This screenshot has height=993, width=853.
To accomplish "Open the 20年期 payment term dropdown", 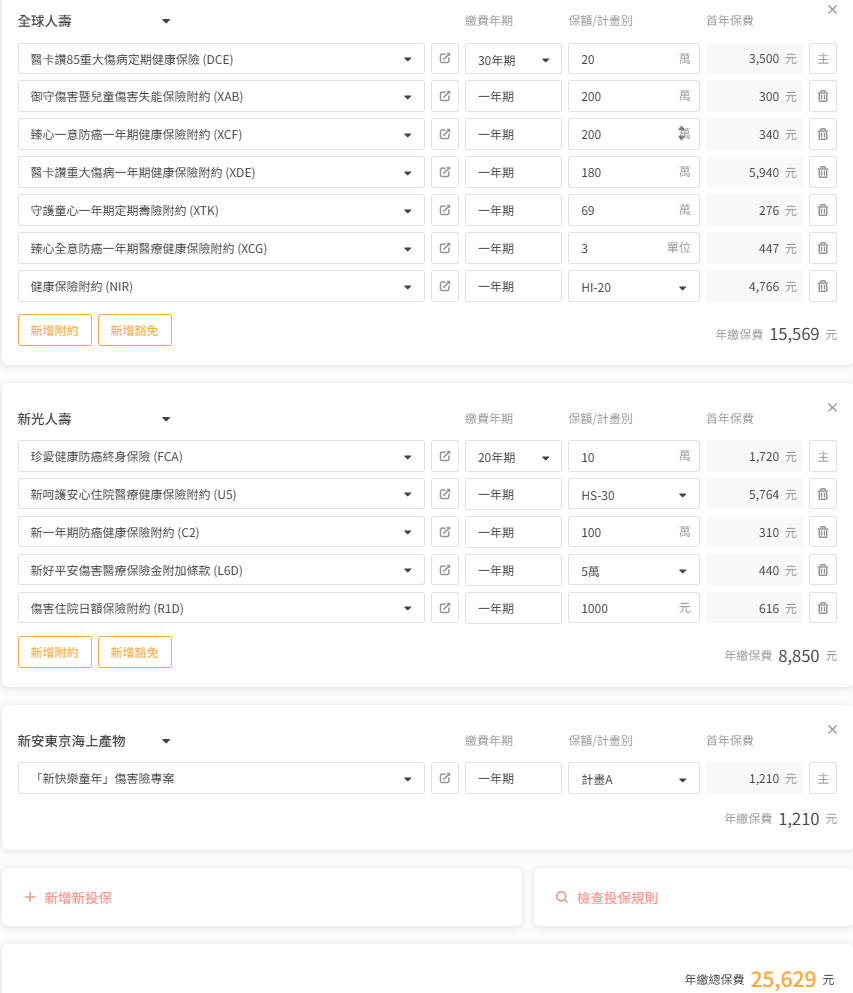I will [x=513, y=457].
